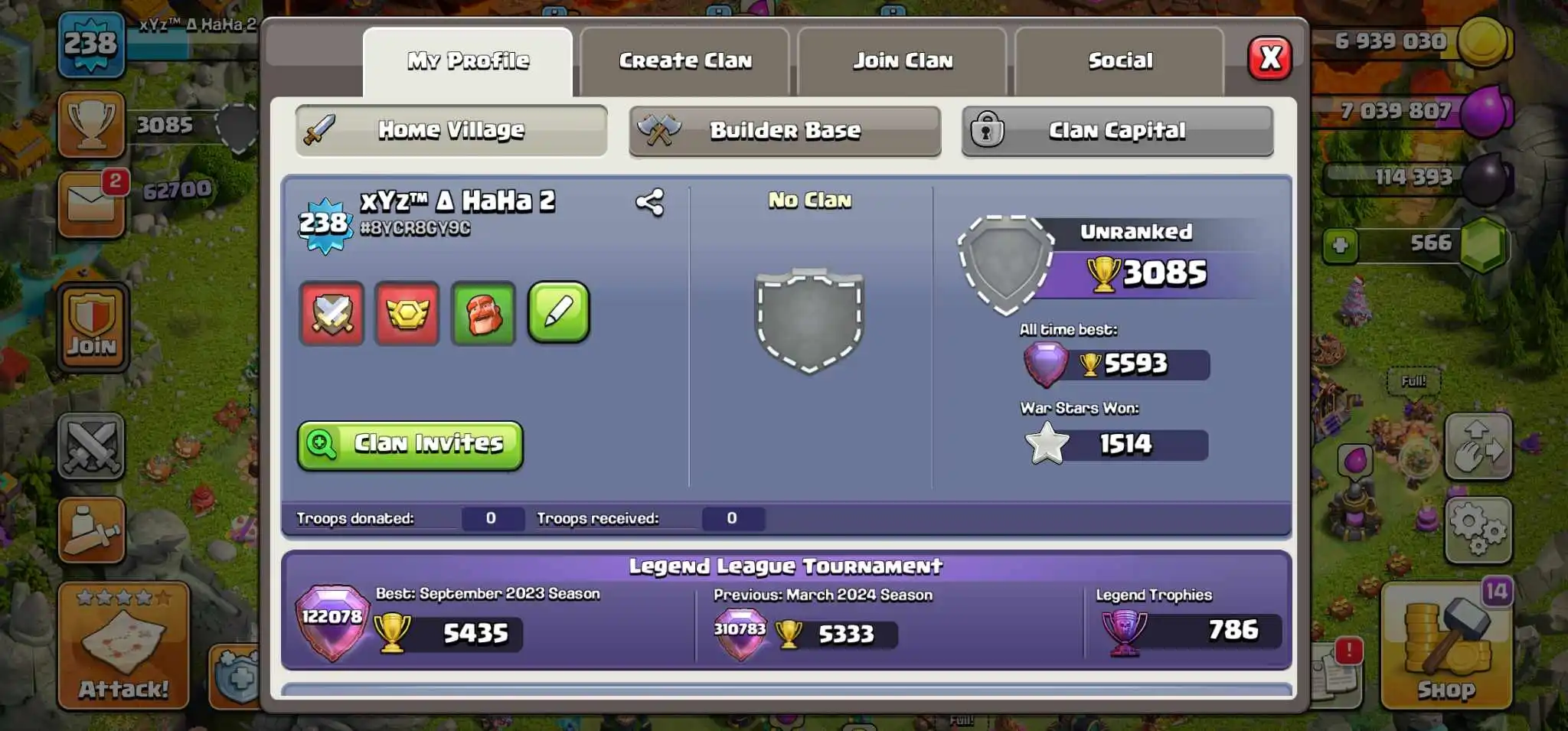Tap the share icon beside player name
1568x731 pixels.
[650, 203]
